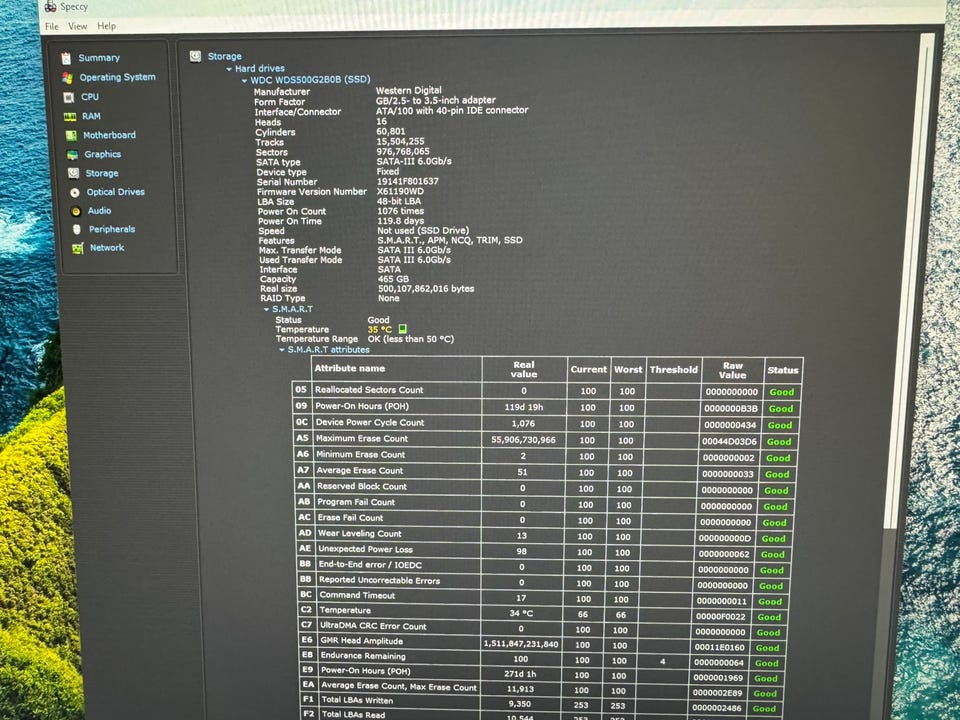Click Total LBAs Written attribute
Viewport: 960px width, 720px height.
tap(358, 700)
